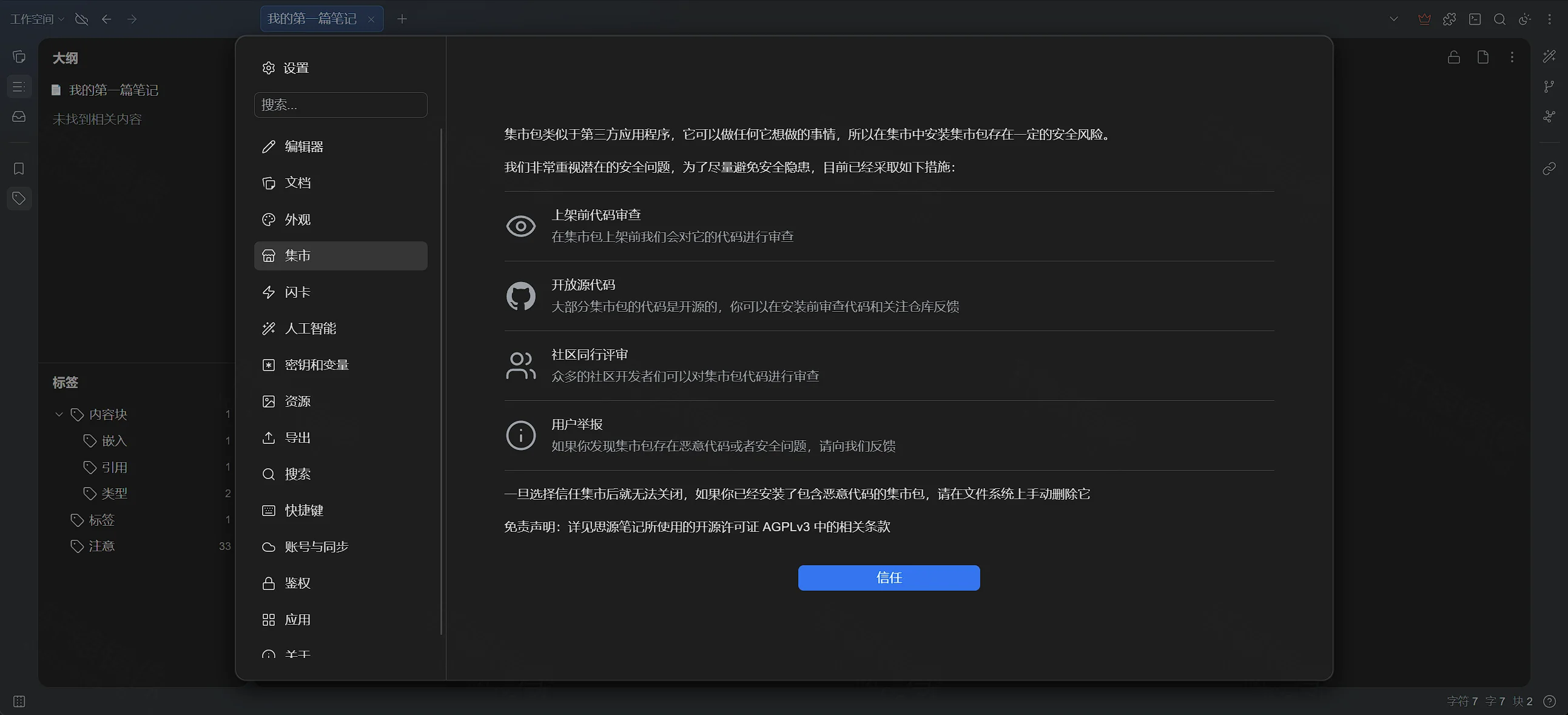Click the crown membership icon
The height and width of the screenshot is (715, 1568).
coord(1424,19)
